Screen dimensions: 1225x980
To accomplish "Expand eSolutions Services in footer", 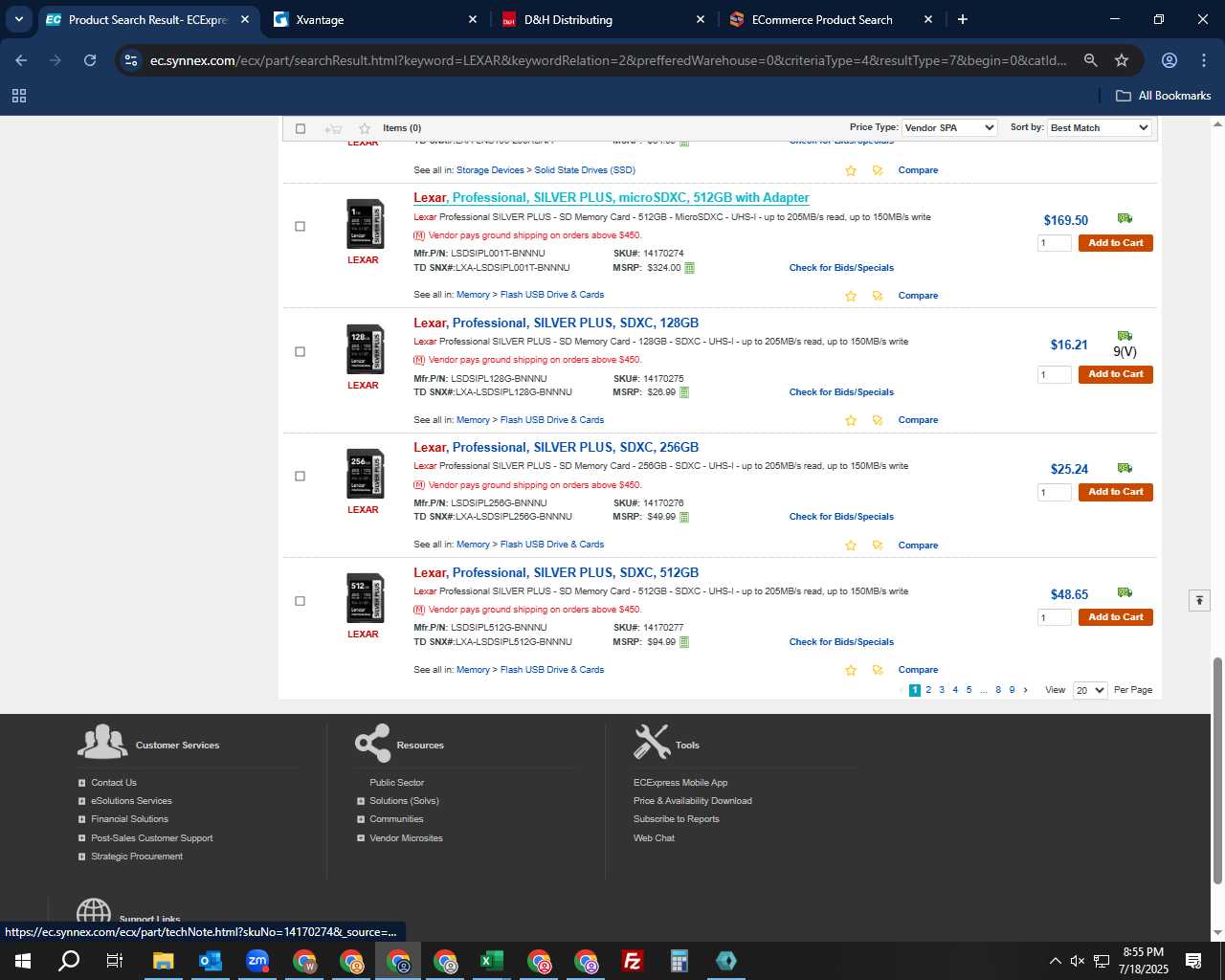I will click(82, 801).
